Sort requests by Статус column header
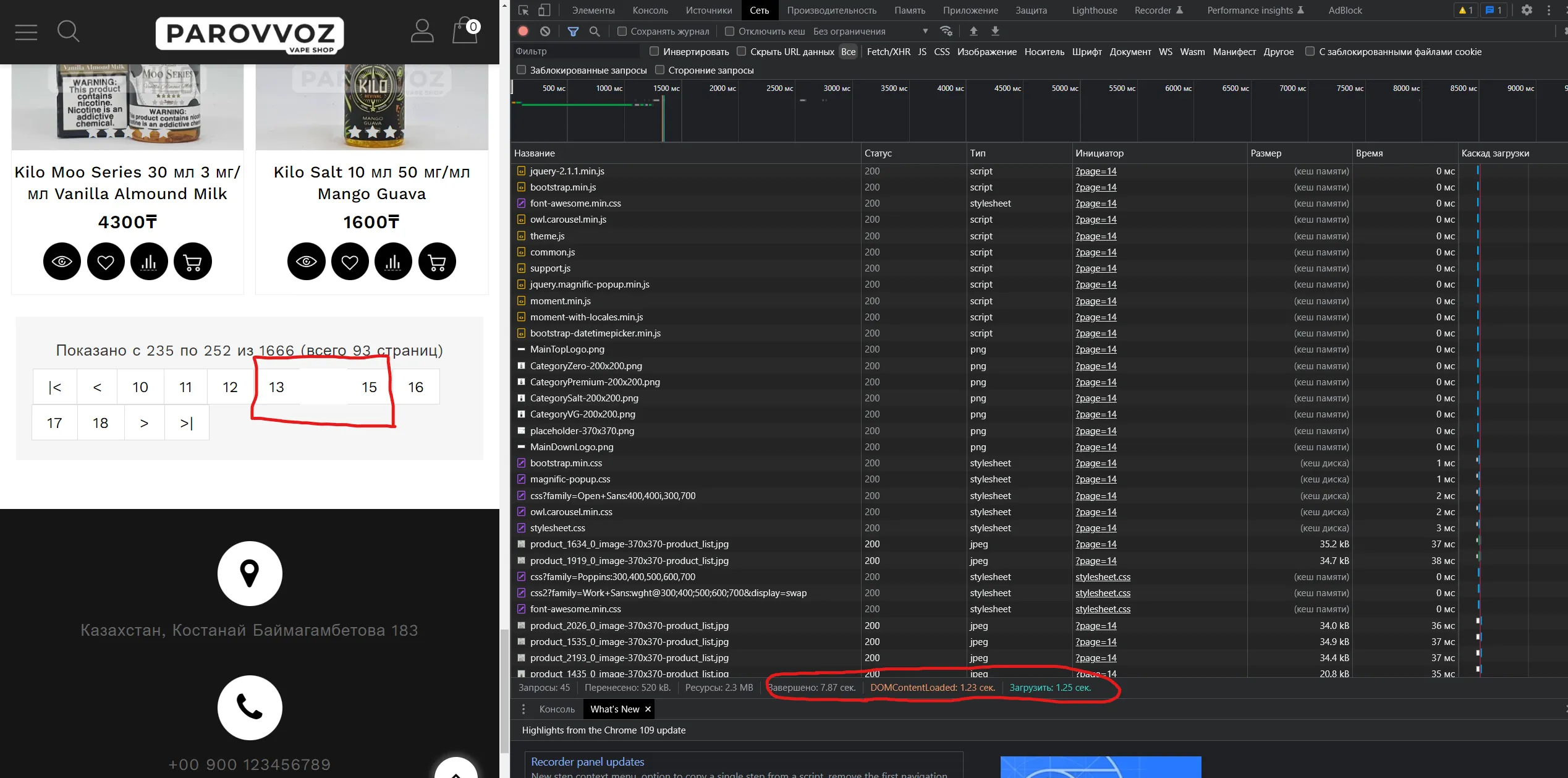 coord(913,153)
